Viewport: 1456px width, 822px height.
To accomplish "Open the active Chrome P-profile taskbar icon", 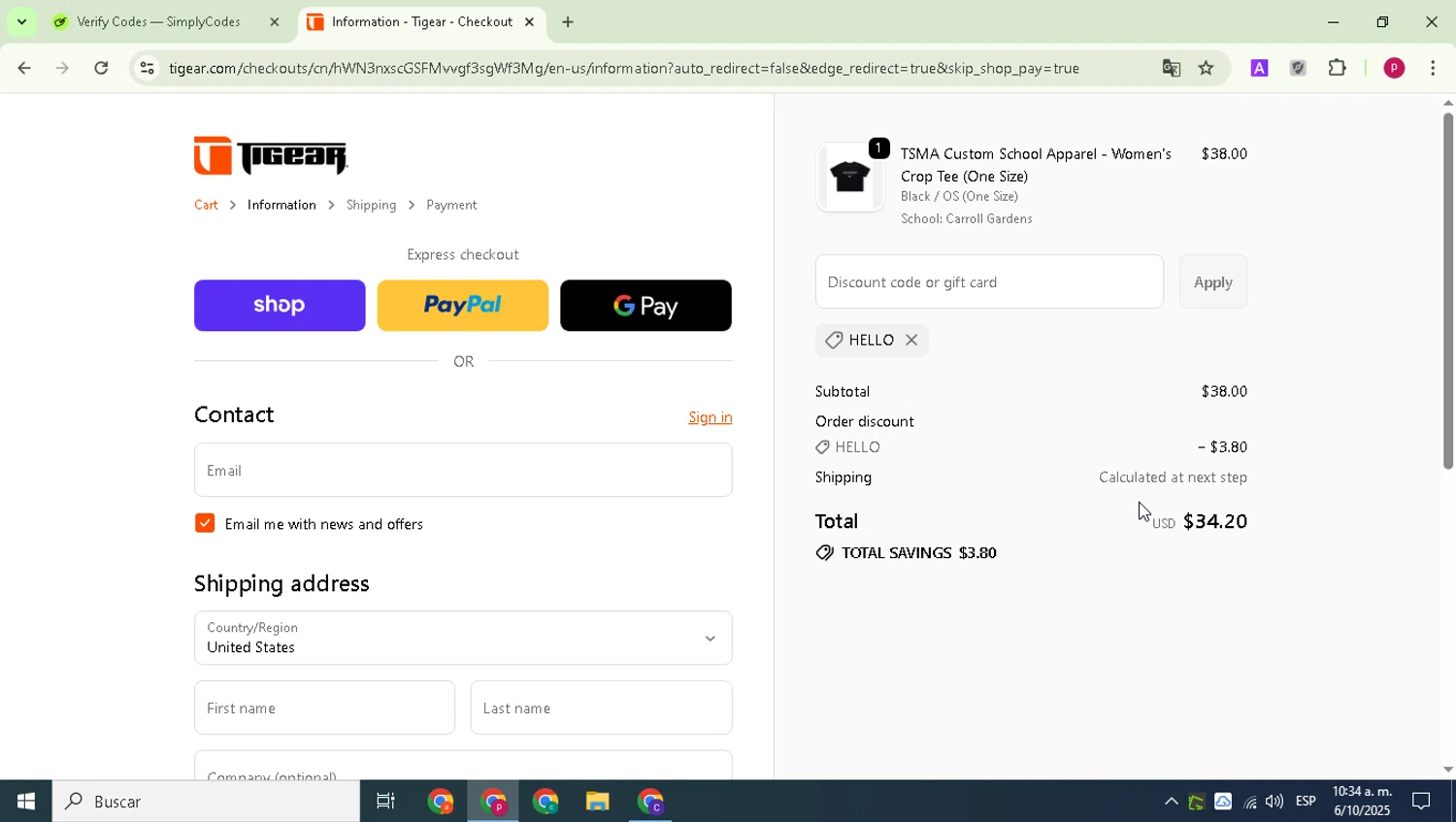I will point(493,802).
